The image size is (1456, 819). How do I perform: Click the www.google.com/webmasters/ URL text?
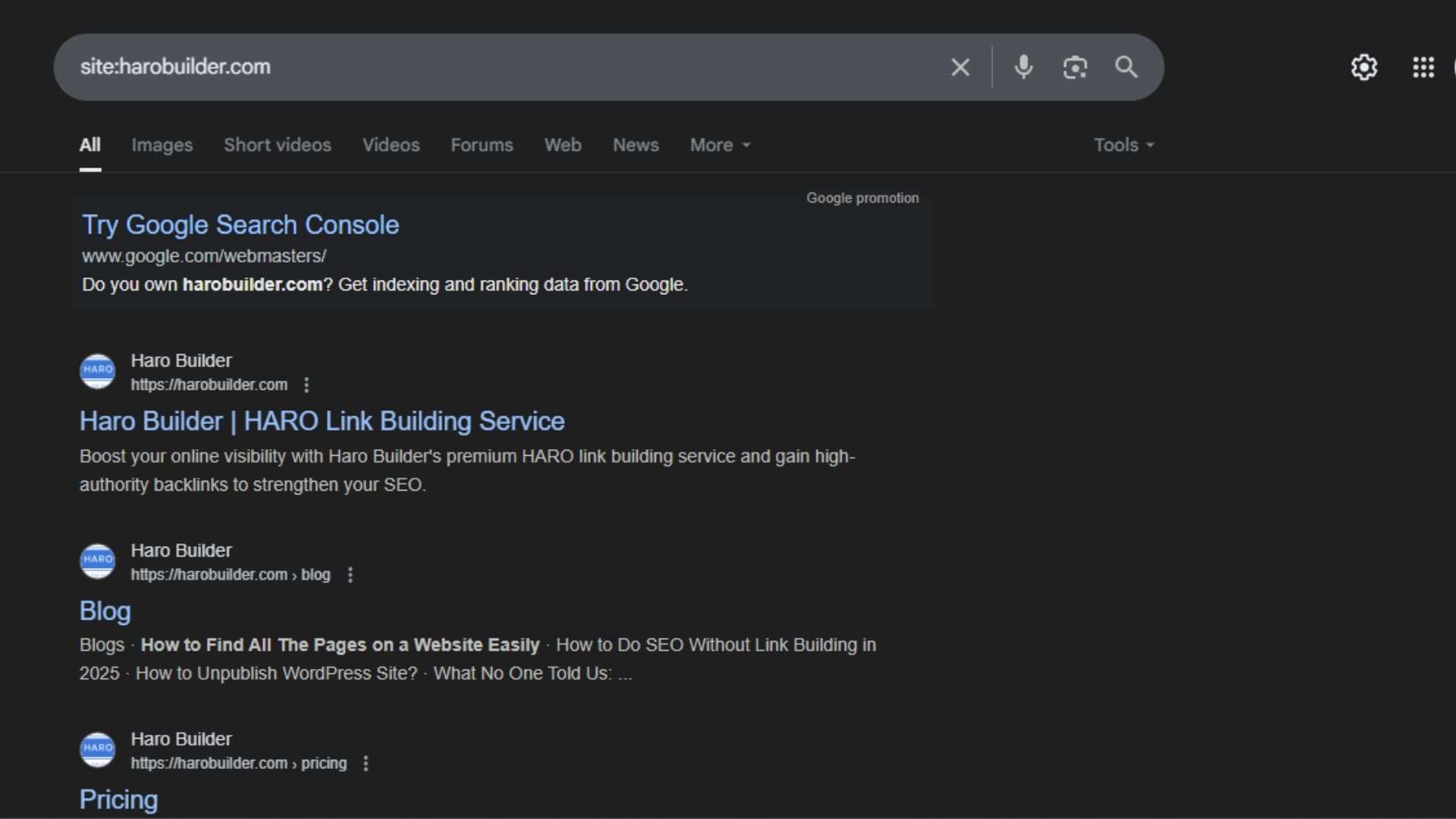tap(204, 256)
